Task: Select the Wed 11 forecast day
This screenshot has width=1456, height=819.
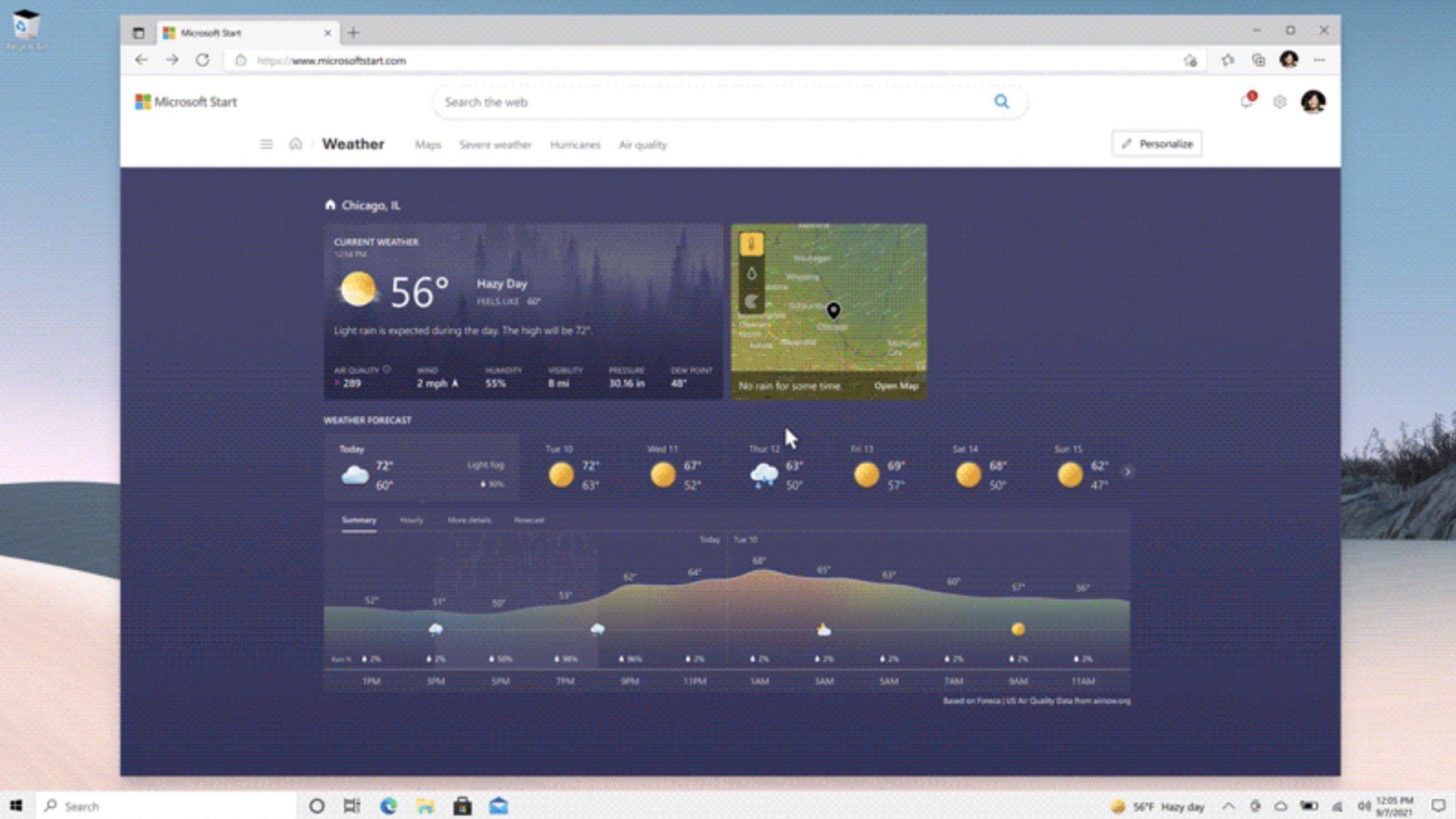Action: tap(676, 469)
